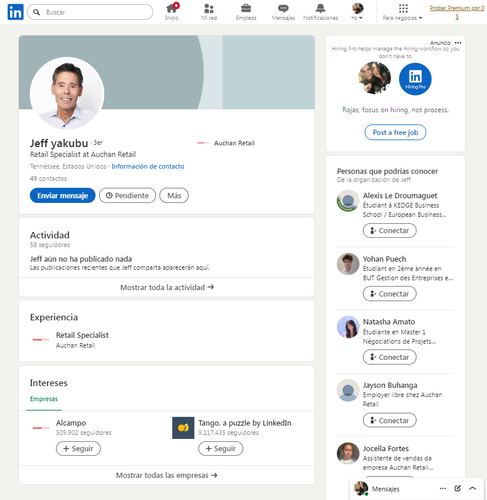487x500 pixels.
Task: Open Yohan Puech profile
Action: point(384,259)
